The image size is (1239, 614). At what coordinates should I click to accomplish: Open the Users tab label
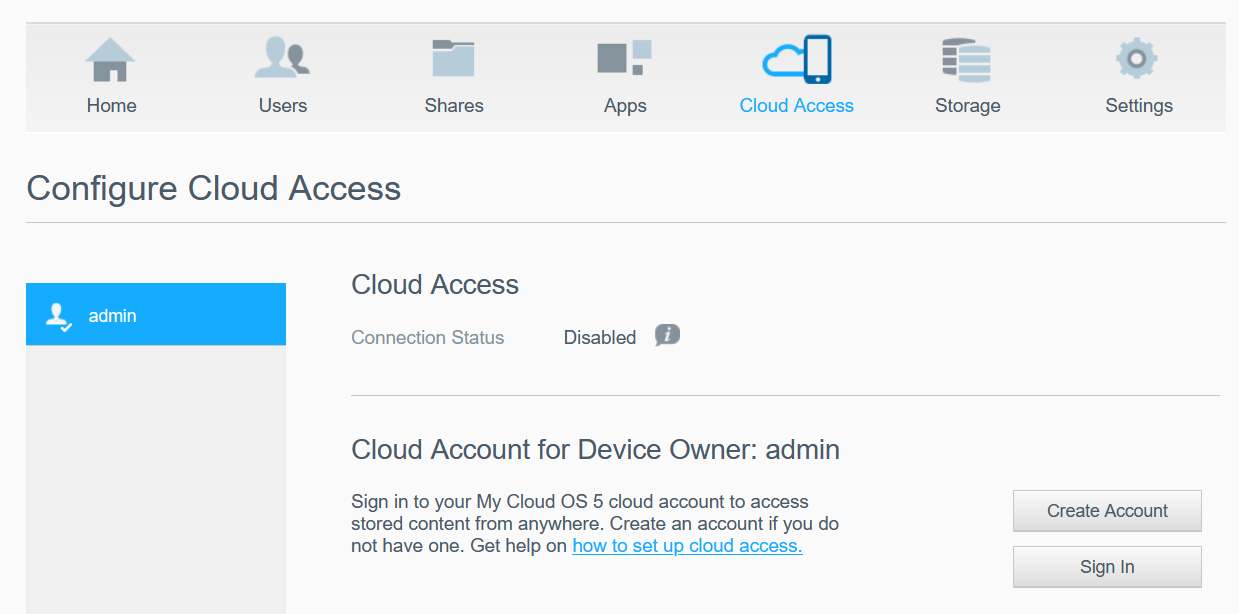pos(283,106)
